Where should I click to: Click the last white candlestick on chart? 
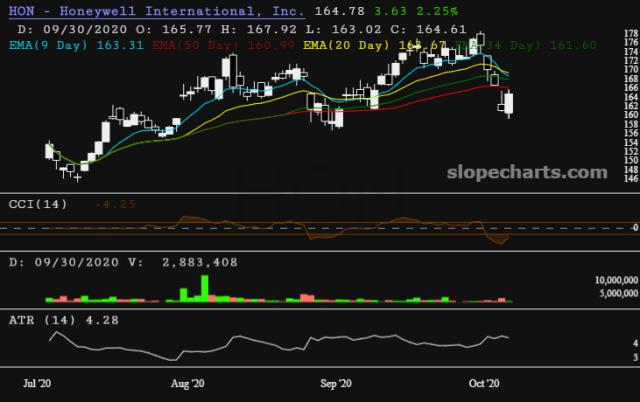[x=510, y=103]
